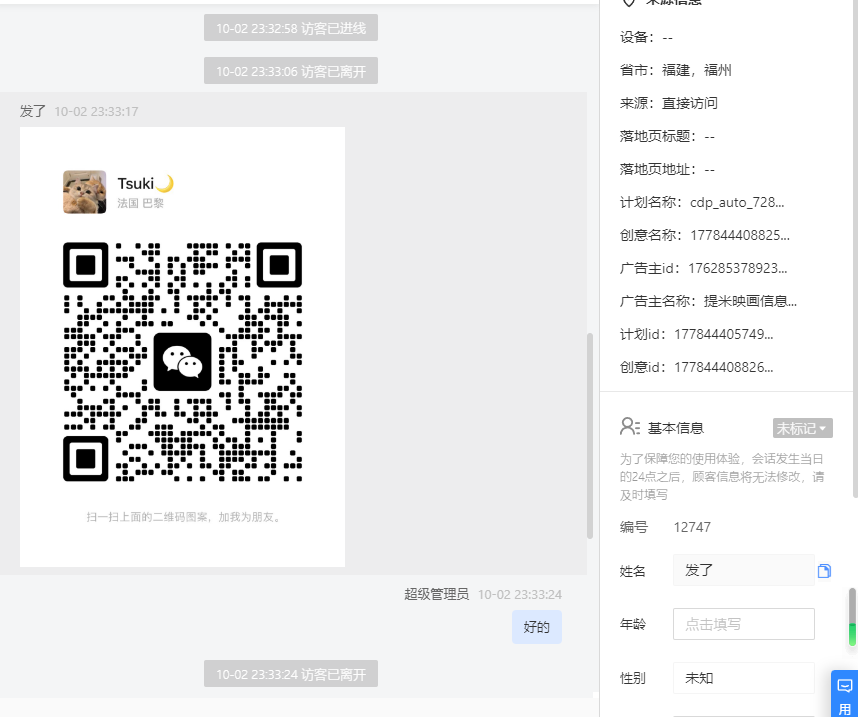Open the 未标记 tag dropdown
This screenshot has height=717, width=858.
click(803, 428)
